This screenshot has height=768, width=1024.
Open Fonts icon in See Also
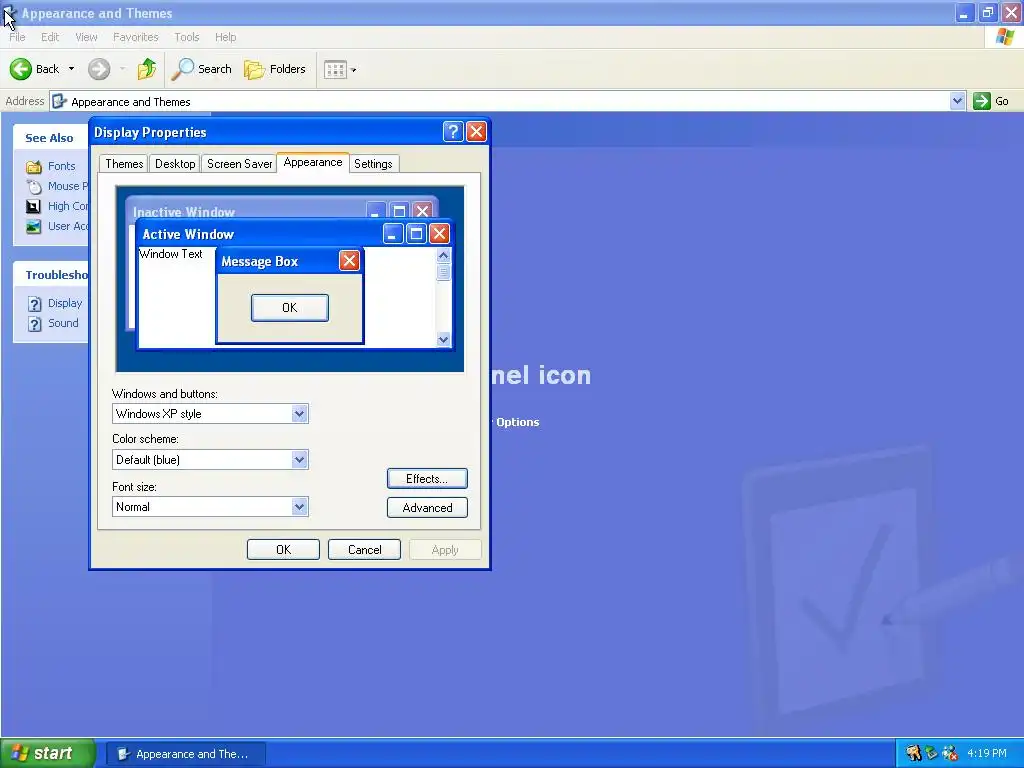click(34, 167)
